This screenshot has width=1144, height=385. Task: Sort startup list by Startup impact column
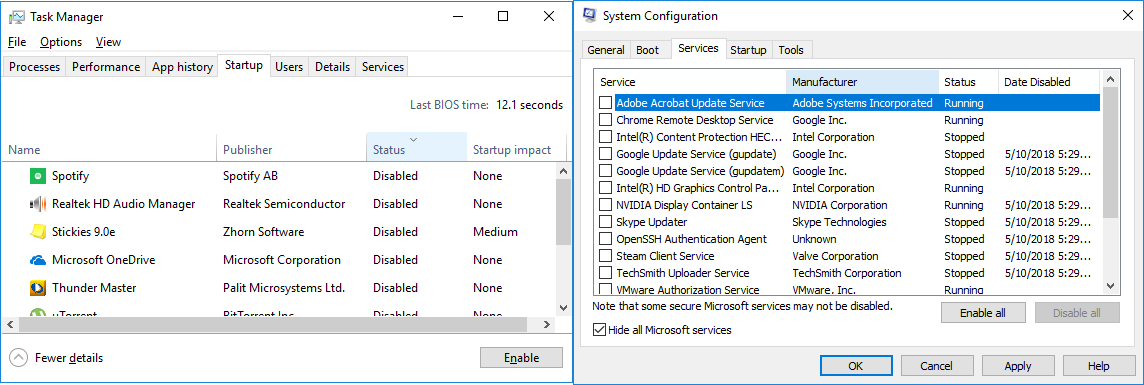pyautogui.click(x=516, y=147)
